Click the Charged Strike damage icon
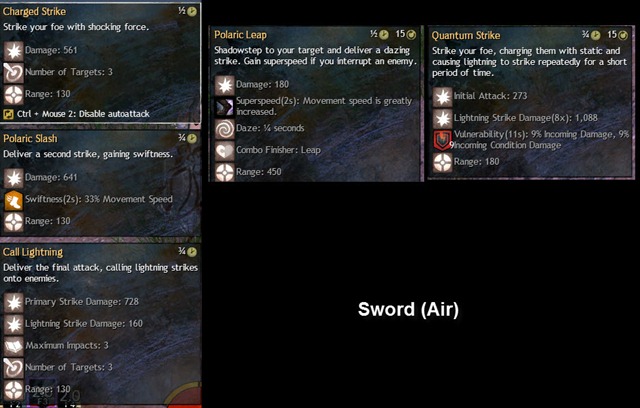Viewport: 640px width, 408px height. coord(13,51)
